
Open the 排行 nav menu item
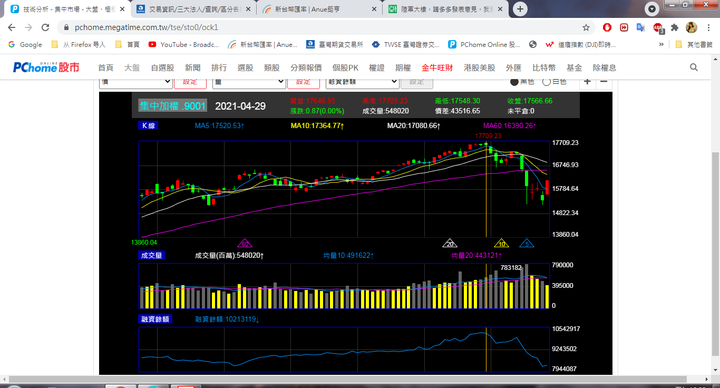219,67
